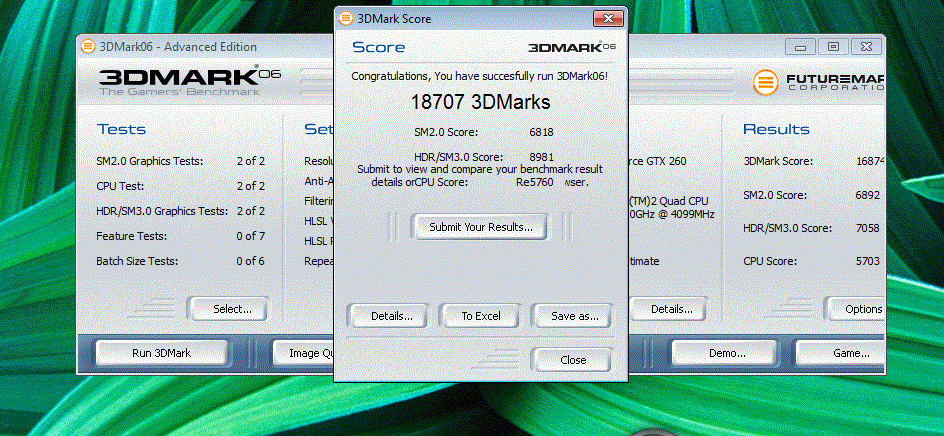Click red X close icon of Score dialog
Screen dimensions: 944x436
coord(608,19)
